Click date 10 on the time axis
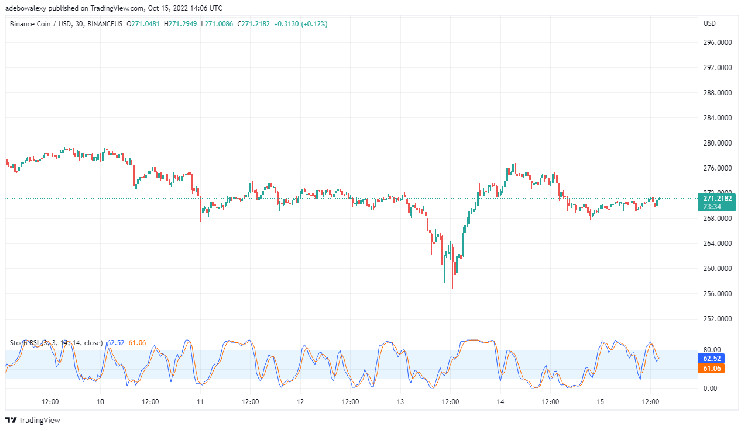This screenshot has height=431, width=745. click(100, 402)
